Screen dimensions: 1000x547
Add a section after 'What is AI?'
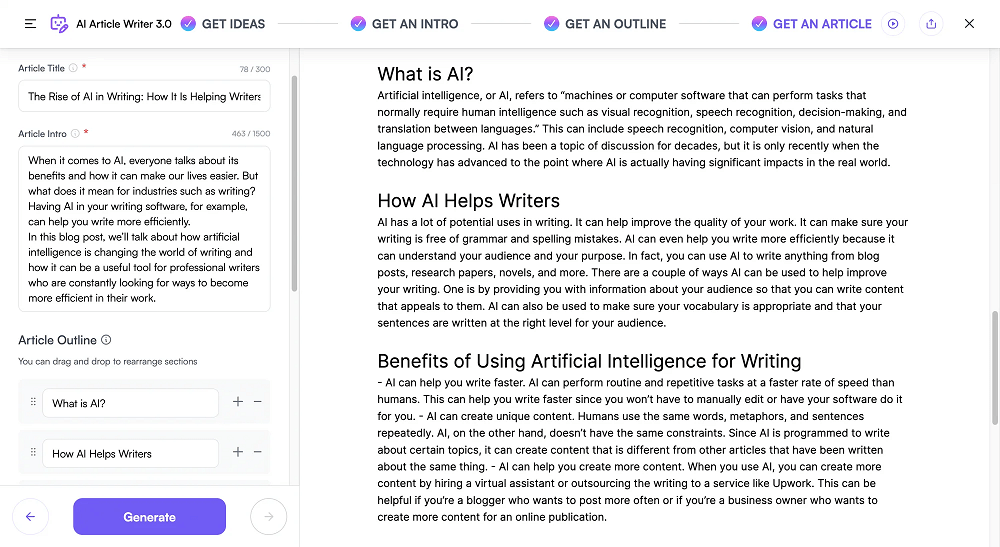coord(238,402)
